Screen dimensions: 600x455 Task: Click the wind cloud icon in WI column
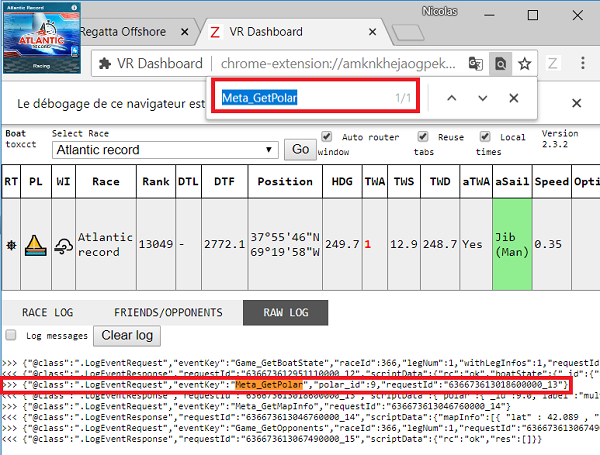coord(64,246)
